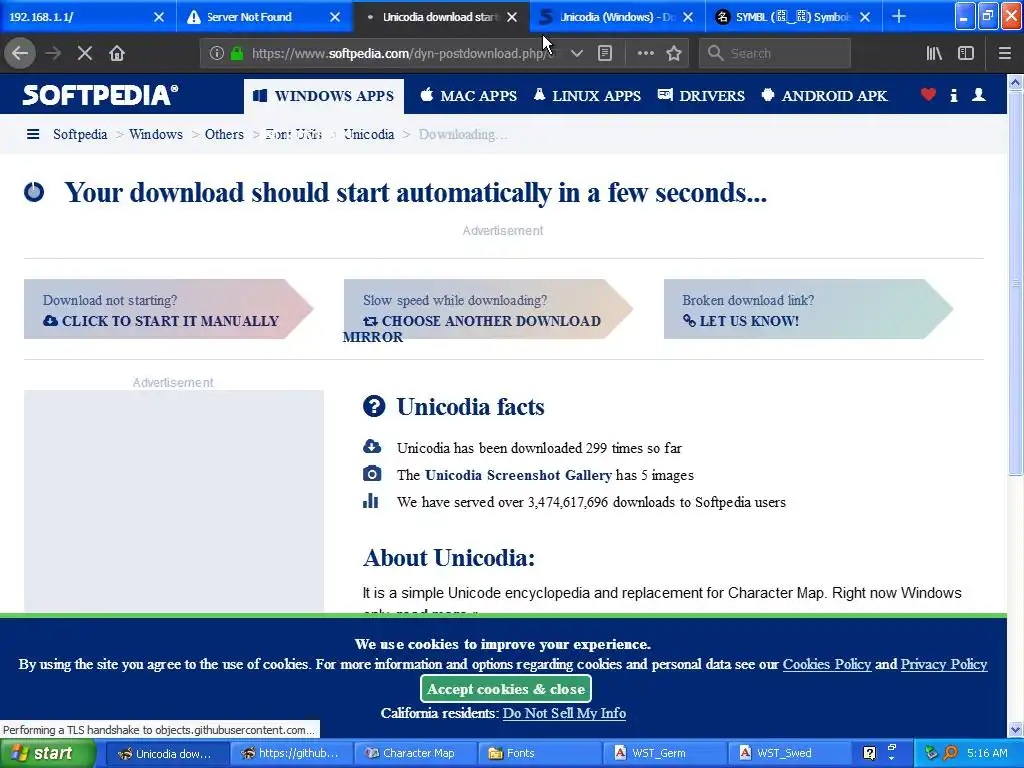
Task: Open the address bar history dropdown arrow
Action: [577, 53]
